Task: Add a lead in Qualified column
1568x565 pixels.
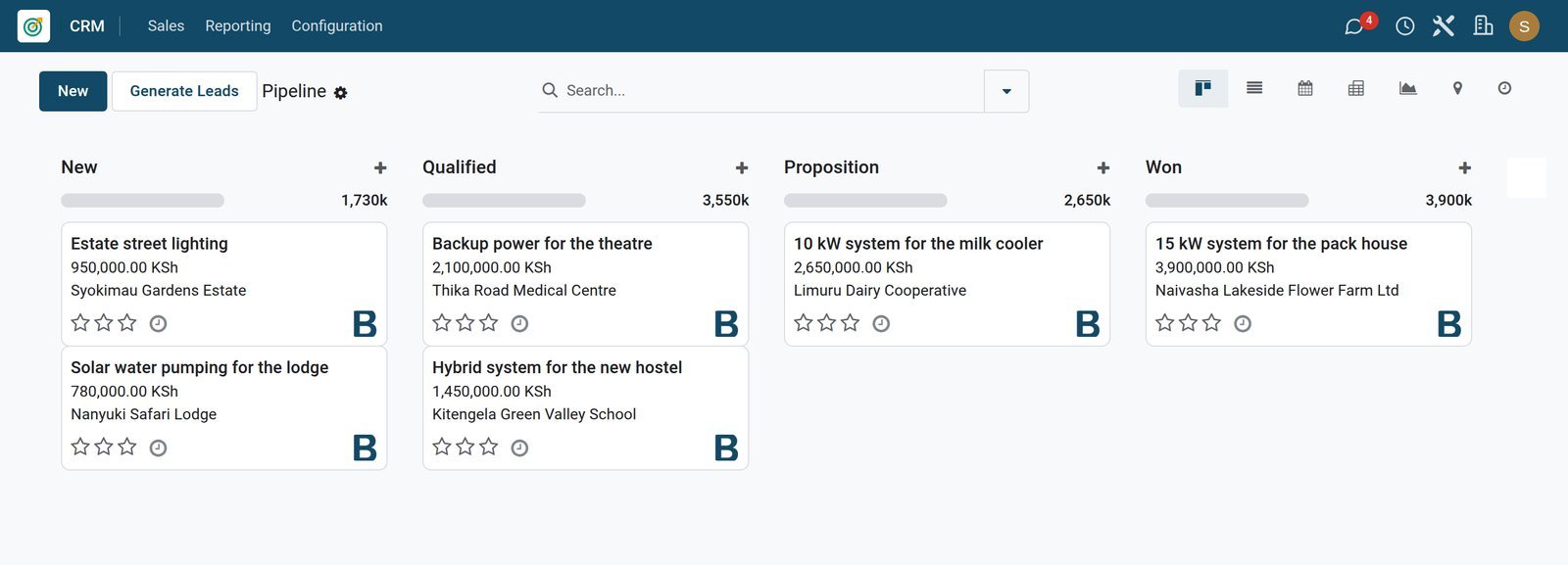Action: [x=742, y=168]
